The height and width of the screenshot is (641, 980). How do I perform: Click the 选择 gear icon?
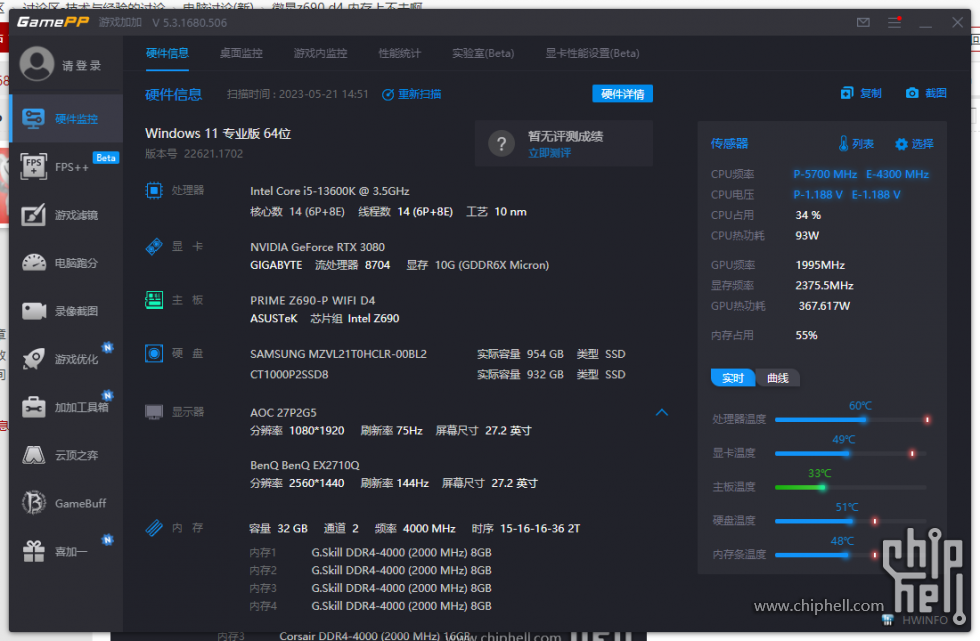pos(901,144)
